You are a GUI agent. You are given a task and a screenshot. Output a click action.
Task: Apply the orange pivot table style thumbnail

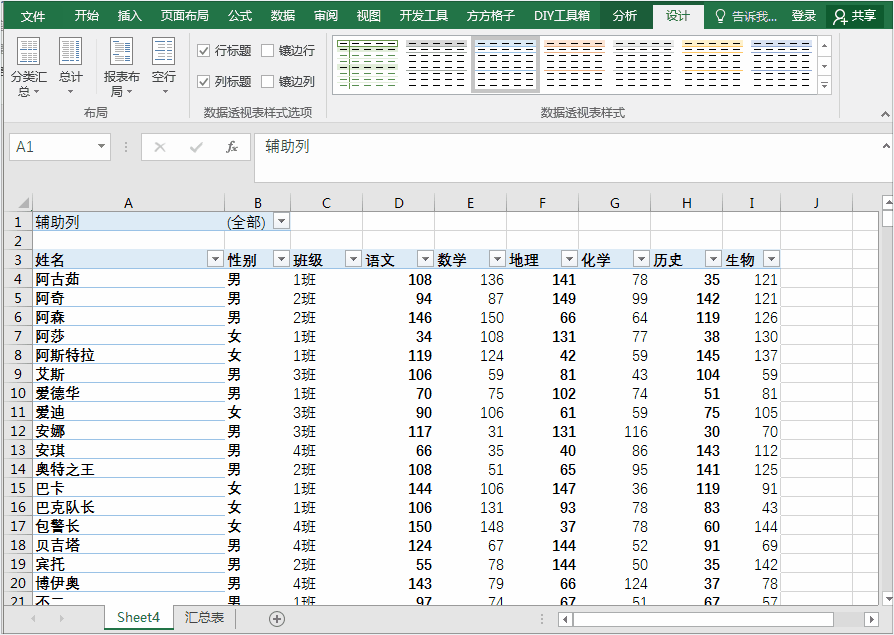click(x=574, y=64)
